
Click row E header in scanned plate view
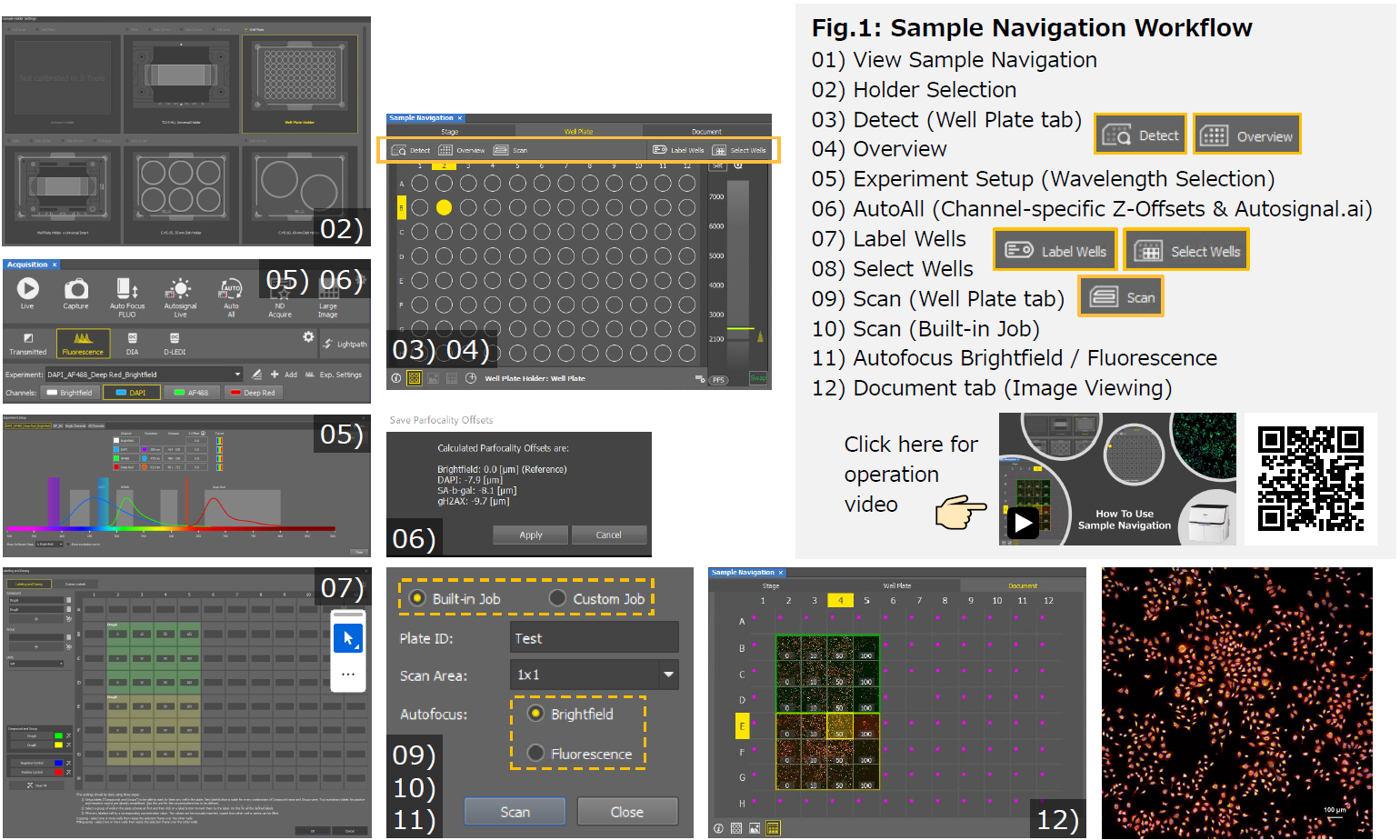click(742, 725)
